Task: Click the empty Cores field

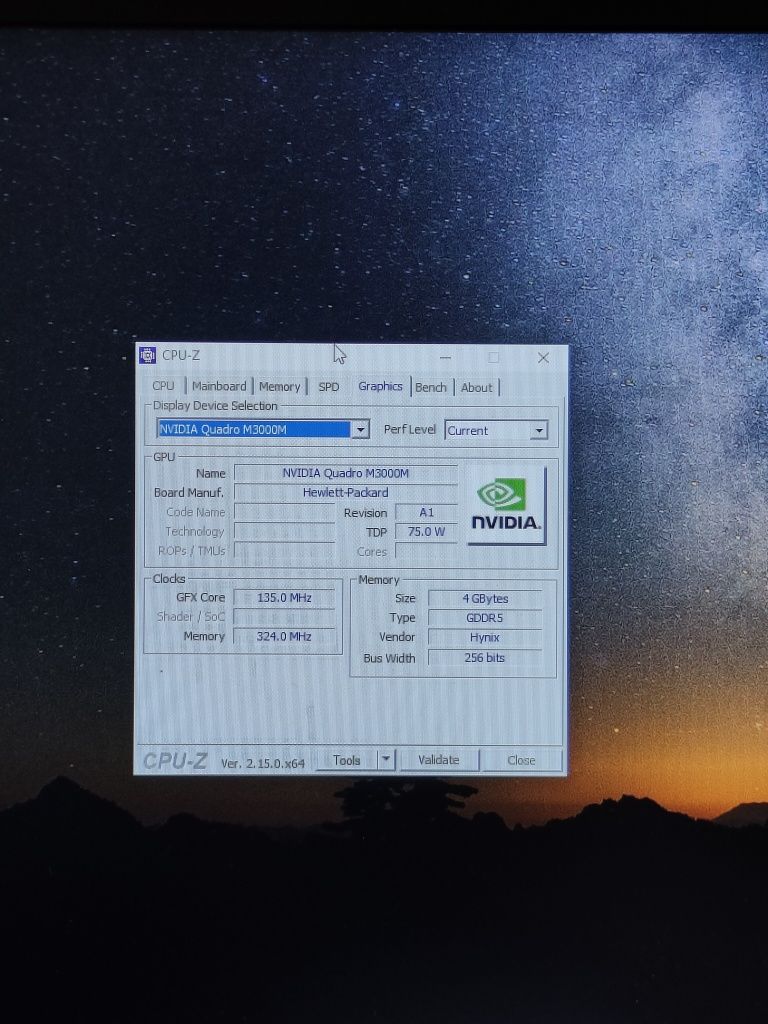Action: coord(426,551)
